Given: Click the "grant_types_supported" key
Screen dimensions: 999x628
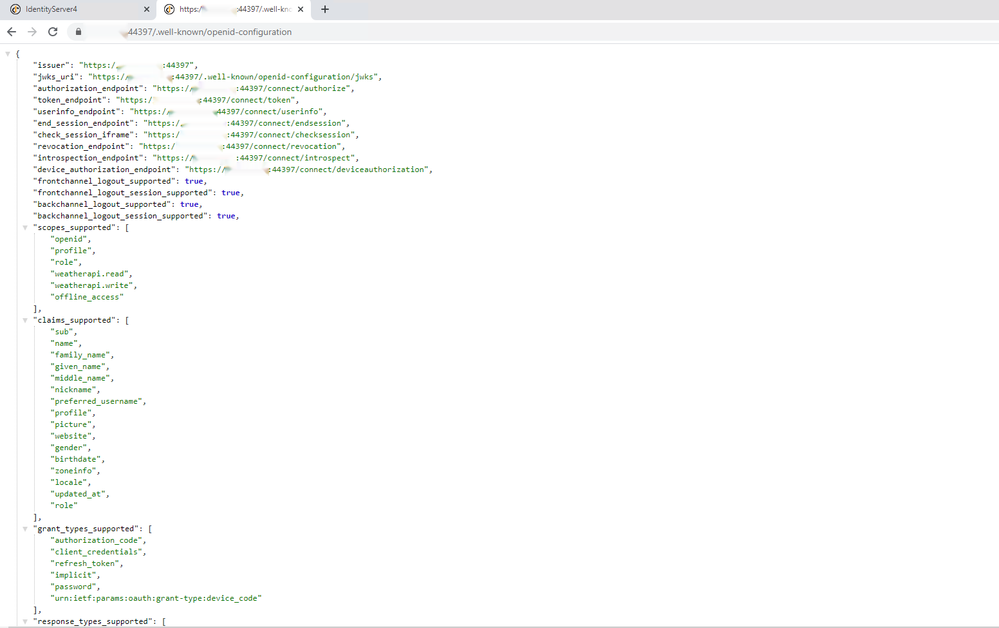Looking at the screenshot, I should 86,529.
